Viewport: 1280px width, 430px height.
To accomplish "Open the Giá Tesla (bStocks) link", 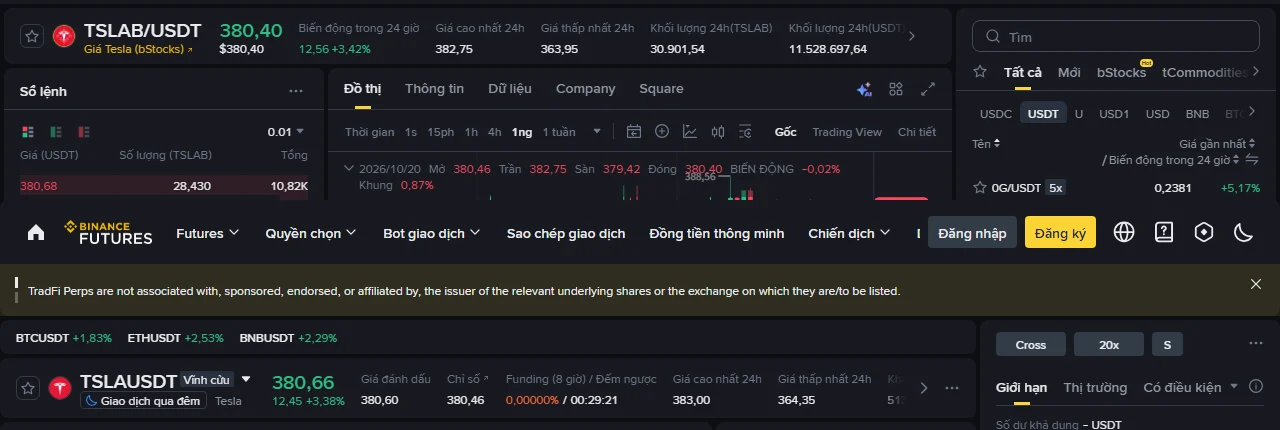I will [x=138, y=49].
